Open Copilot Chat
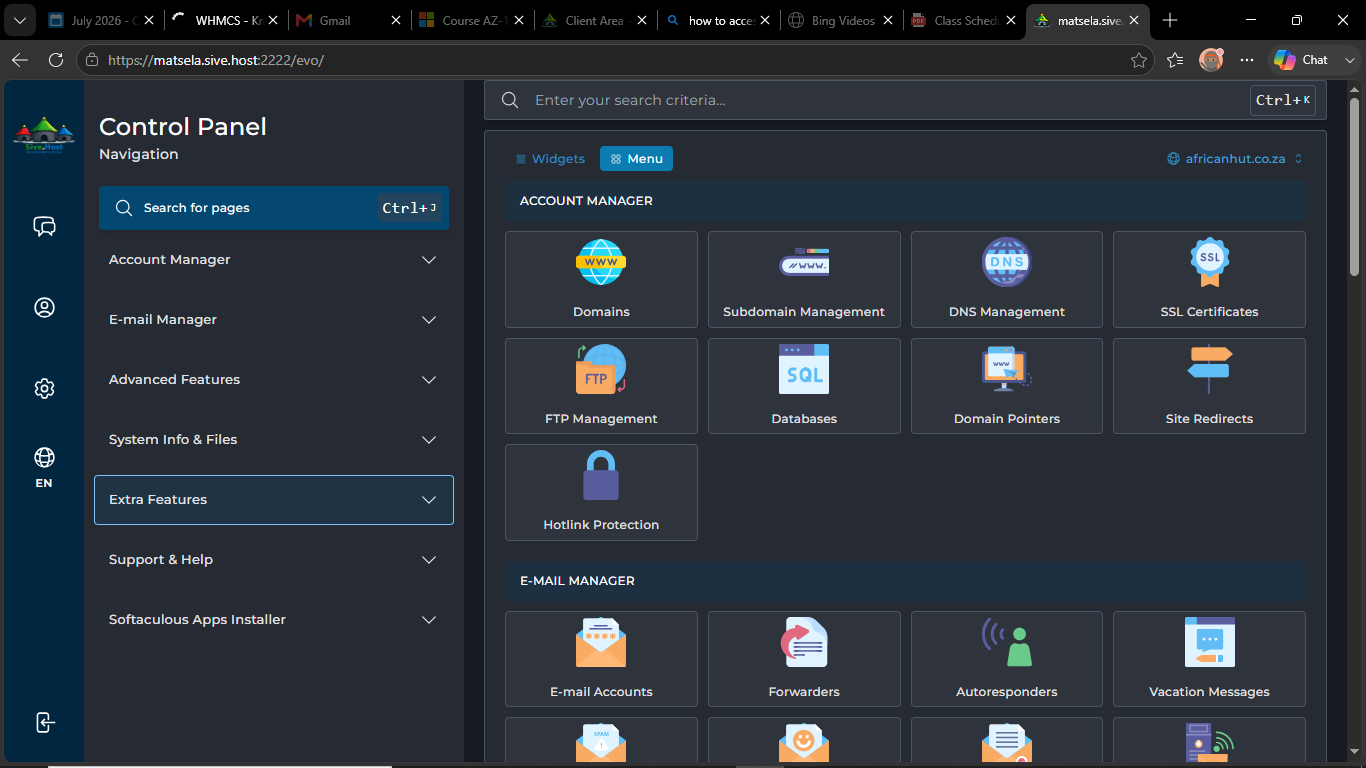 (1301, 60)
